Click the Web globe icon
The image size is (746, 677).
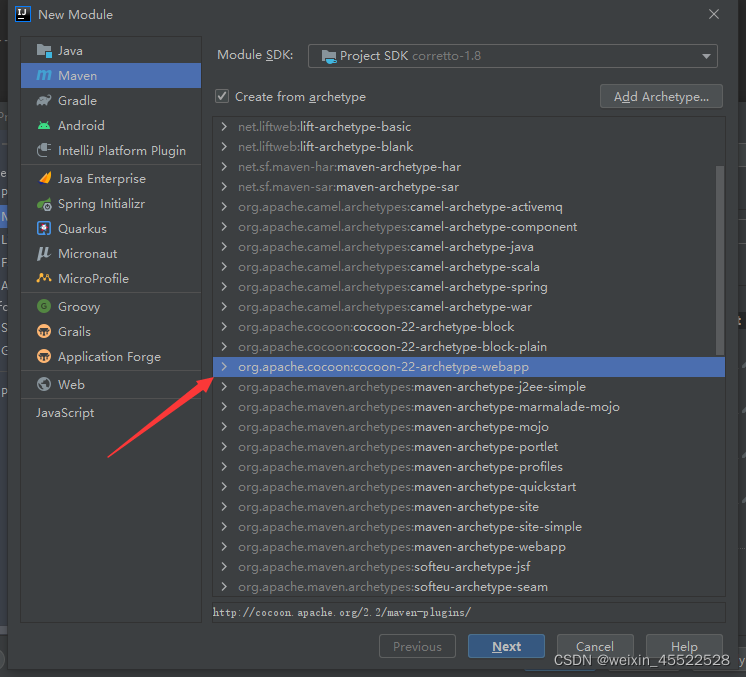click(x=44, y=384)
